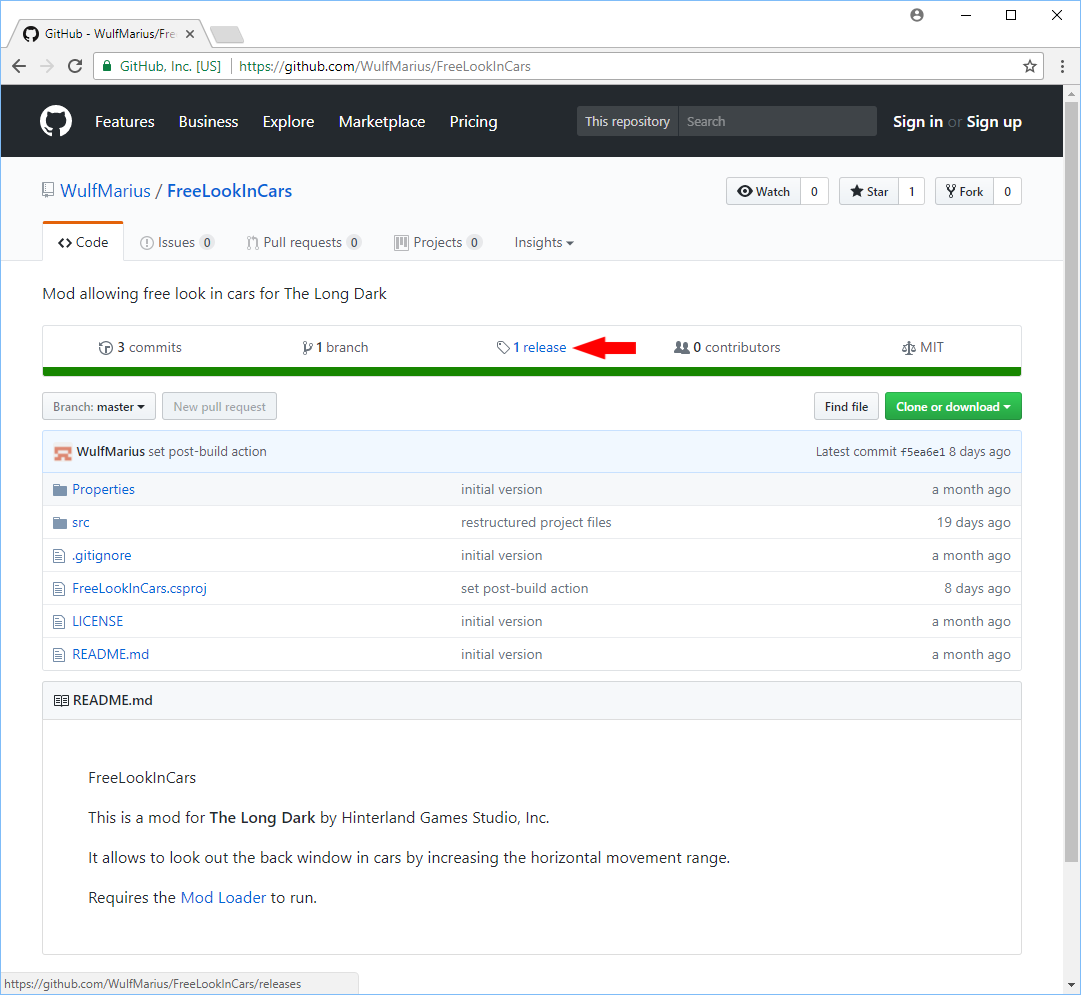1081x995 pixels.
Task: View the 1 branch list
Action: tap(335, 348)
